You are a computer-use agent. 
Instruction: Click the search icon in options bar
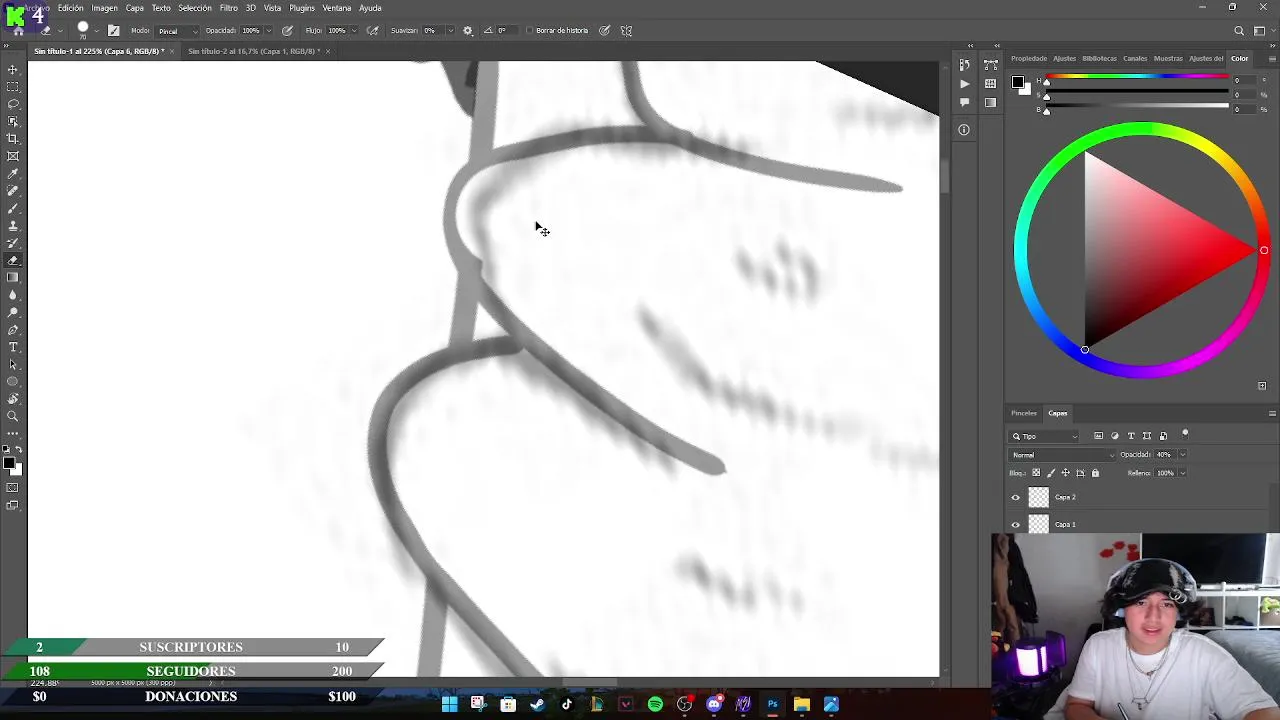point(1239,31)
